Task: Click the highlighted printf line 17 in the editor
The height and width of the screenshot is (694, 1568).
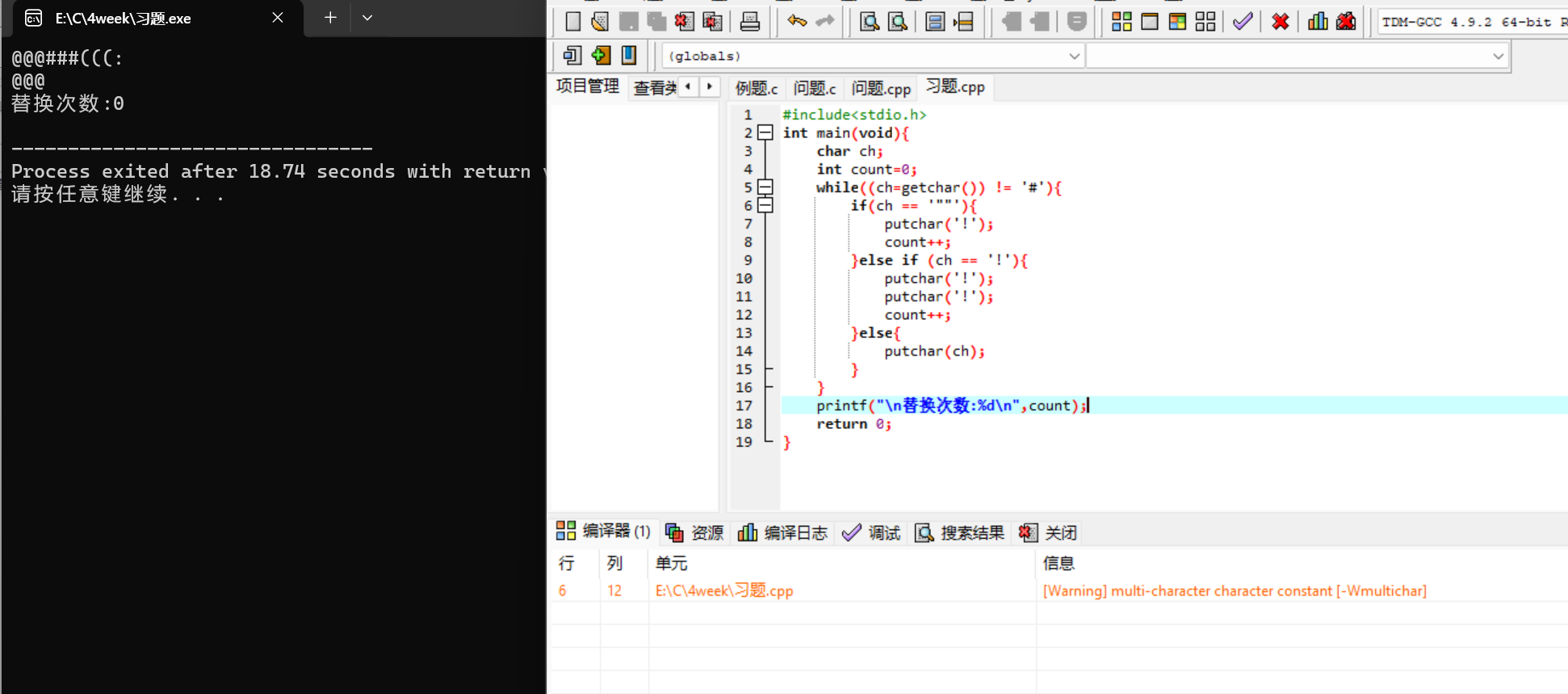Action: click(953, 406)
